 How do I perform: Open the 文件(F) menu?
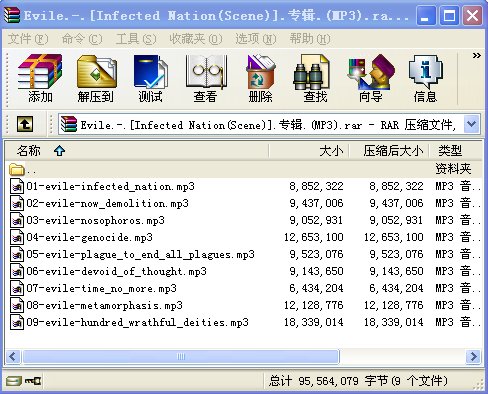28,39
